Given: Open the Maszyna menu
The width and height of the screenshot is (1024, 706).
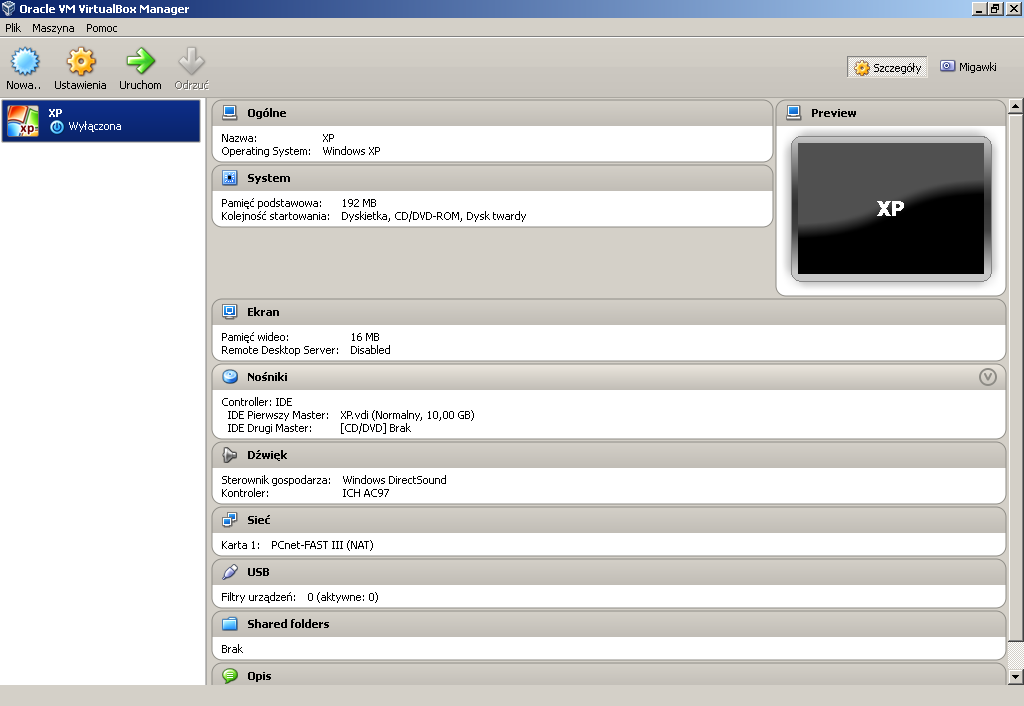Looking at the screenshot, I should pyautogui.click(x=53, y=28).
